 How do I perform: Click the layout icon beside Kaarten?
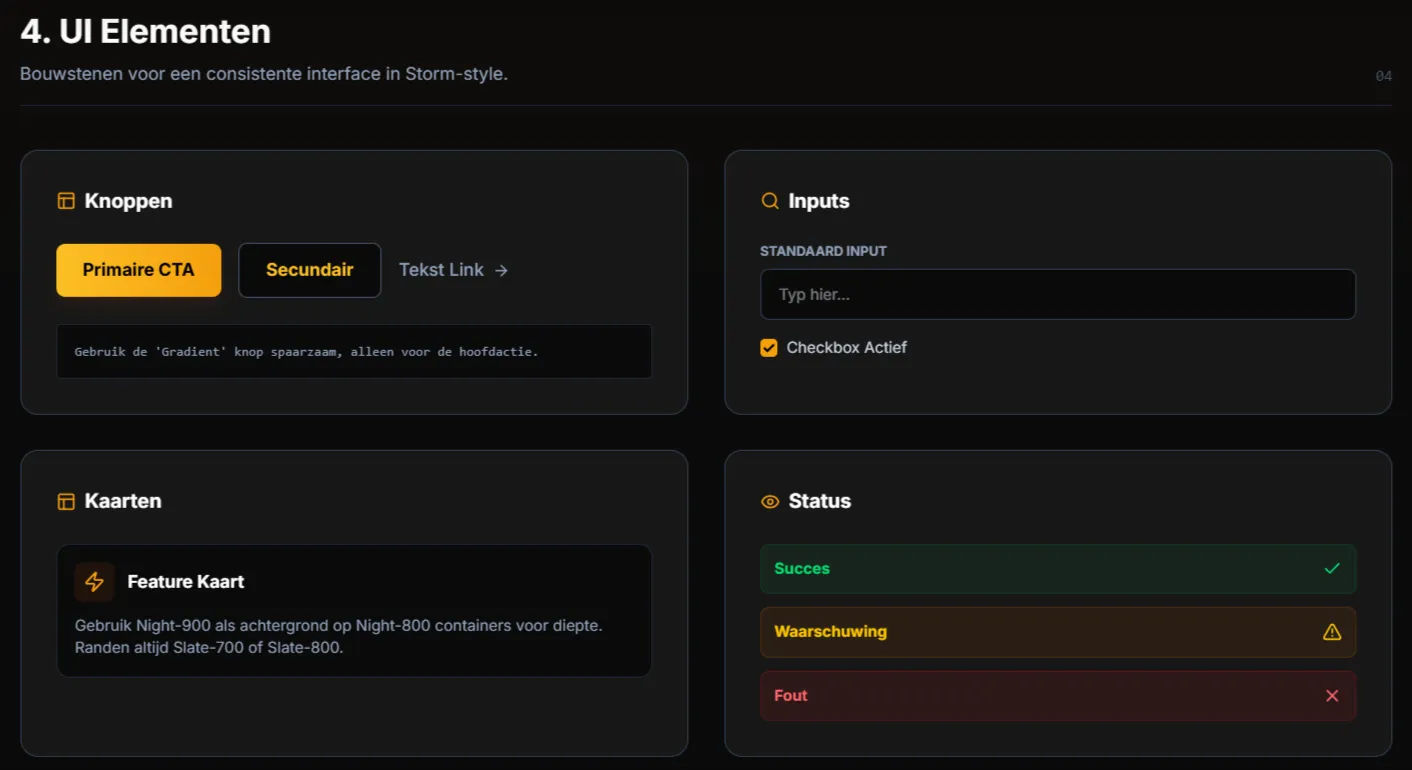[x=66, y=501]
